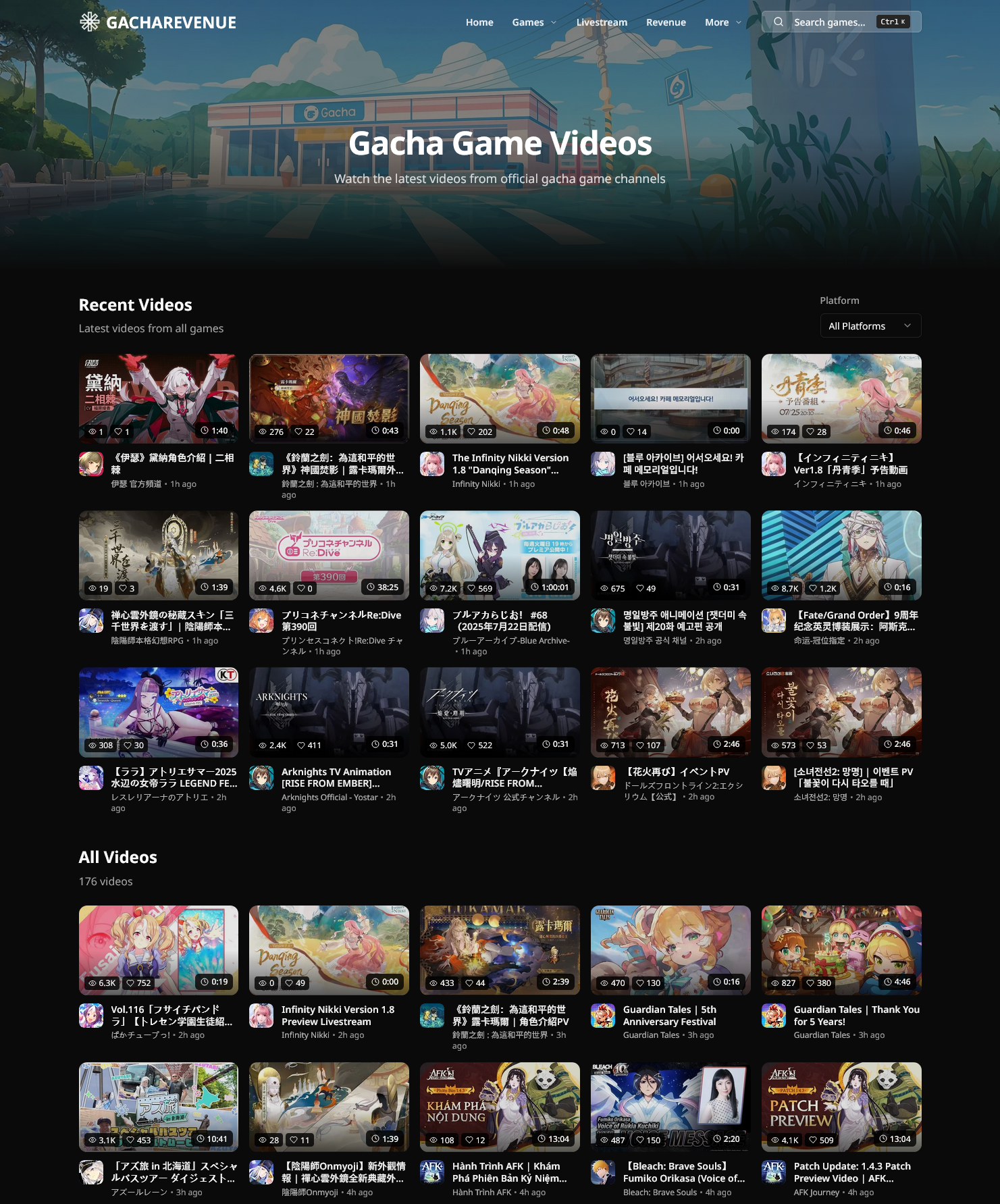Open the AFK avatar beside Patch Update 1.4.3 video
This screenshot has width=1000, height=1204.
click(x=774, y=1172)
